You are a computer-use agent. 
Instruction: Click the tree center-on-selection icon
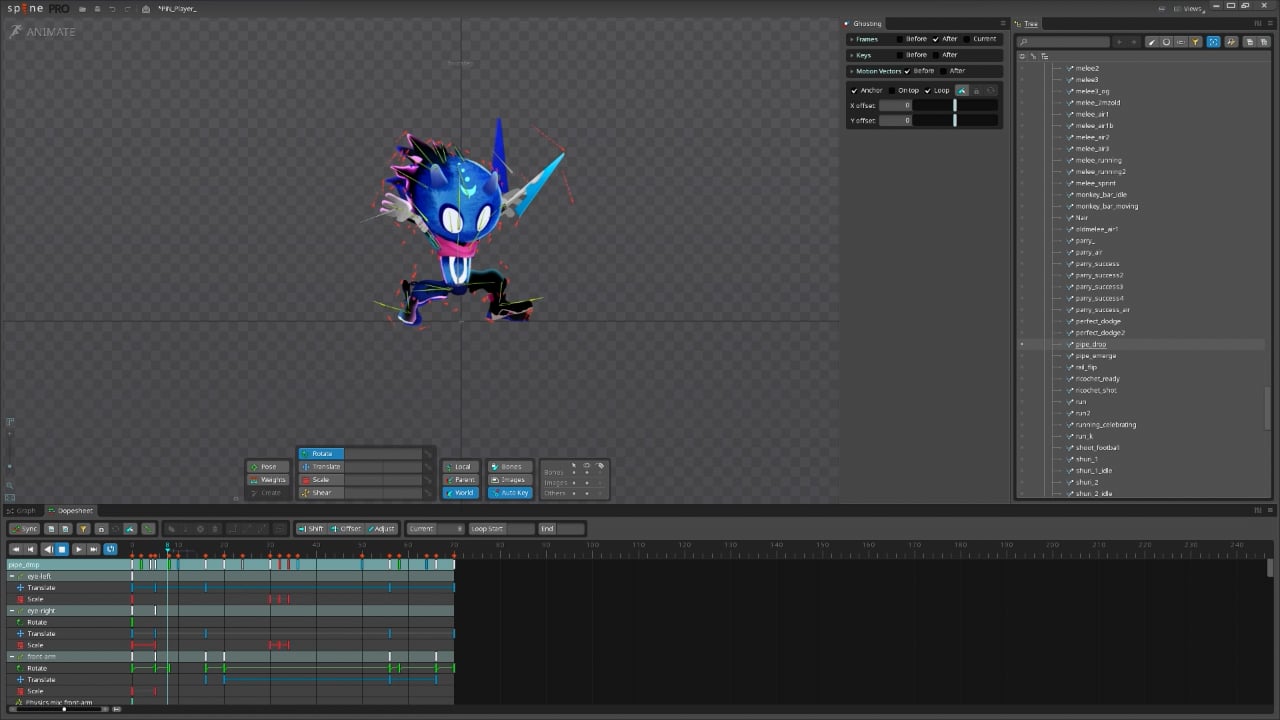click(1213, 42)
